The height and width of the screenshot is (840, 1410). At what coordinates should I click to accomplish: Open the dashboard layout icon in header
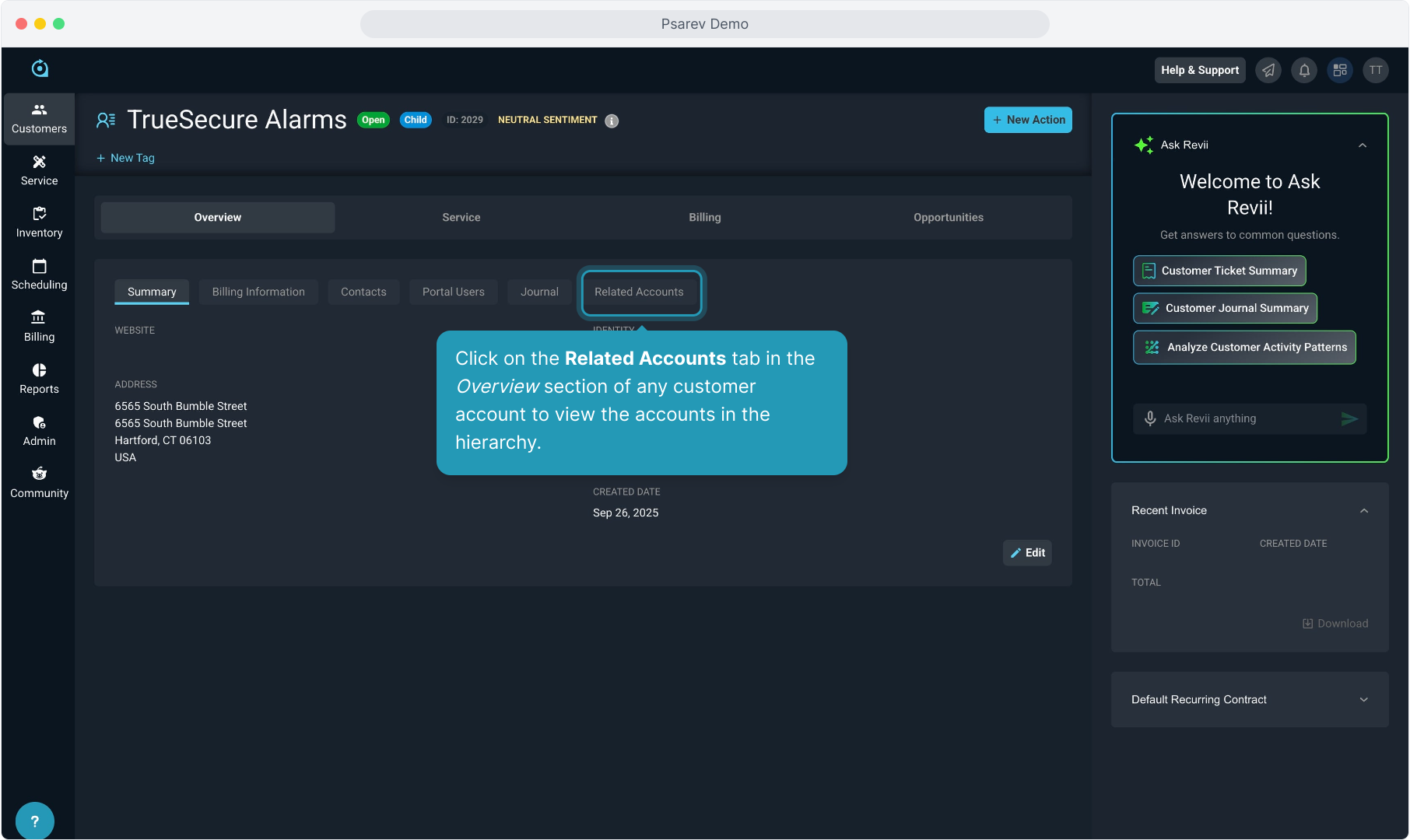click(x=1340, y=70)
